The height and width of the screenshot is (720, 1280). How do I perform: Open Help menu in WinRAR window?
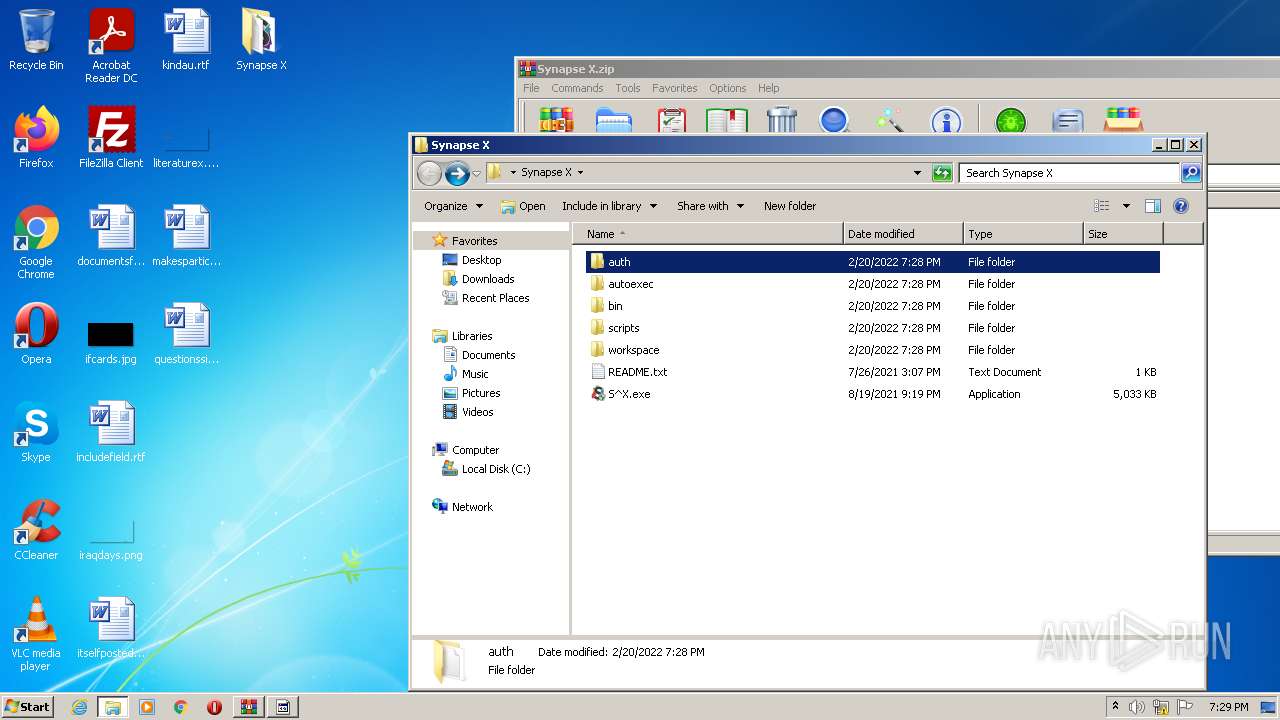pyautogui.click(x=768, y=88)
